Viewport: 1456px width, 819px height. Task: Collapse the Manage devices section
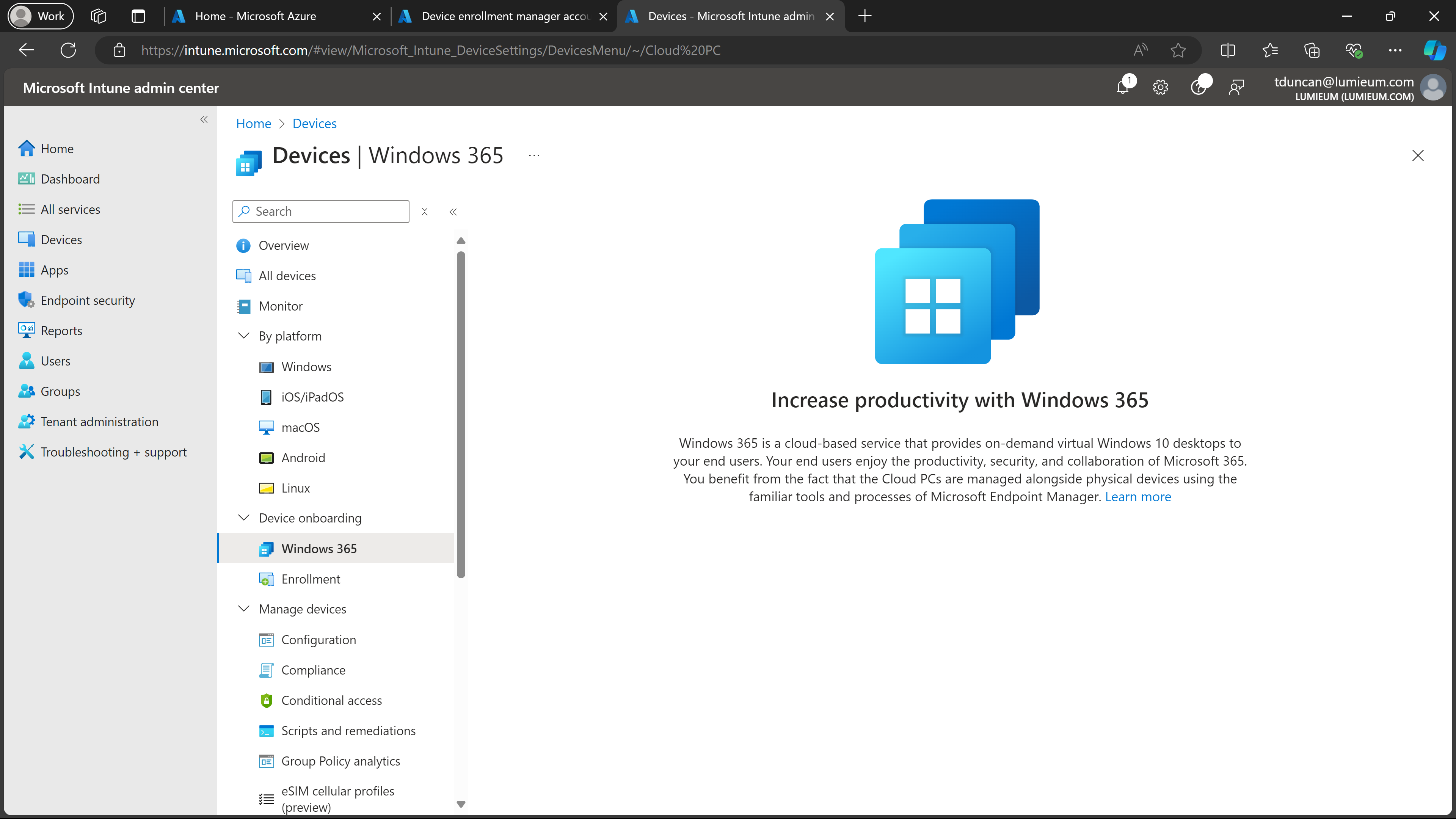243,609
